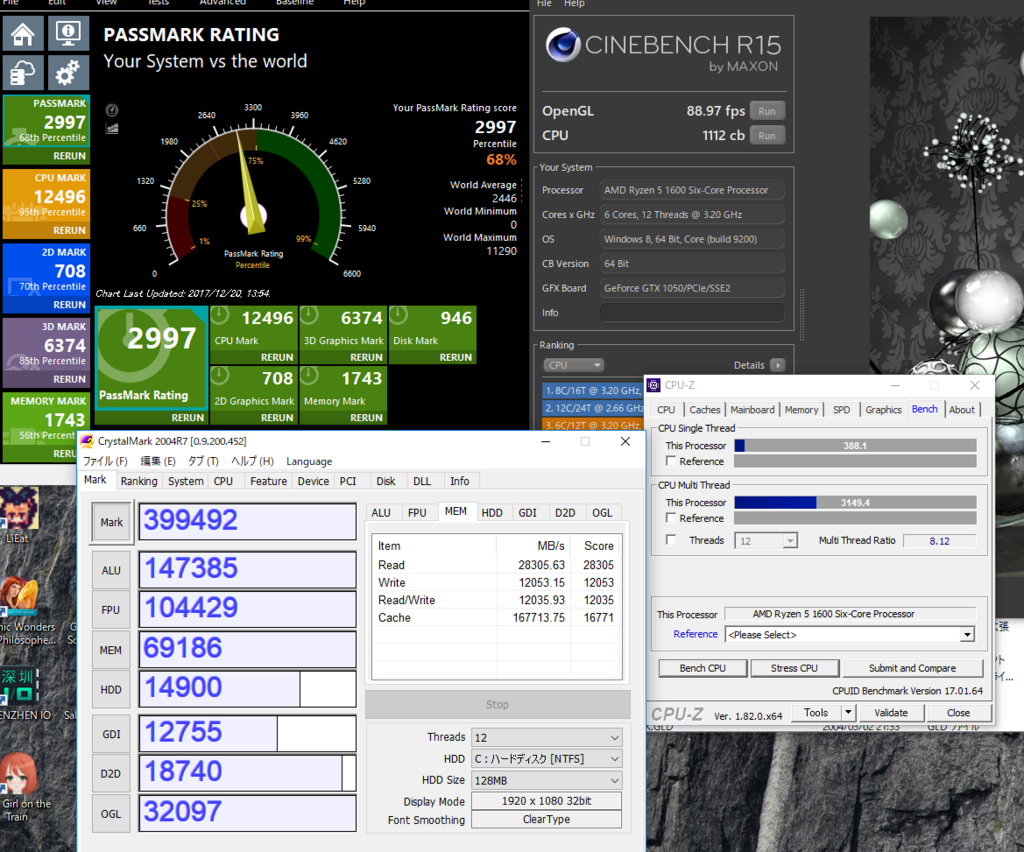Click the CPU Multi Thread score bar
The image size is (1024, 852).
tap(855, 503)
